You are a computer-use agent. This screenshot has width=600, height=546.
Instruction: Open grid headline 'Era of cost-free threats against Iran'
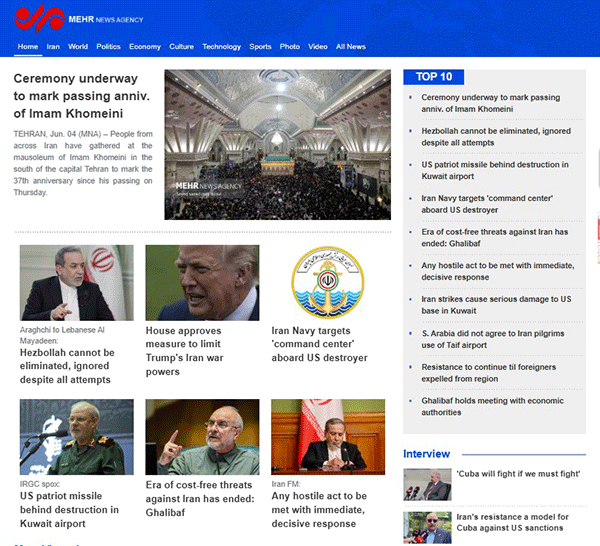pyautogui.click(x=200, y=499)
